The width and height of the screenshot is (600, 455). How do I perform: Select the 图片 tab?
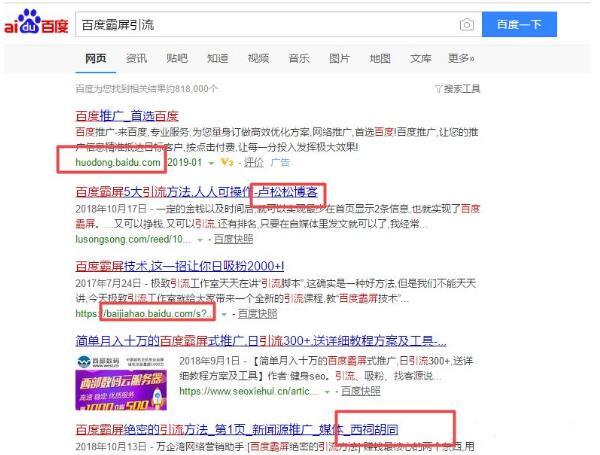(x=339, y=59)
